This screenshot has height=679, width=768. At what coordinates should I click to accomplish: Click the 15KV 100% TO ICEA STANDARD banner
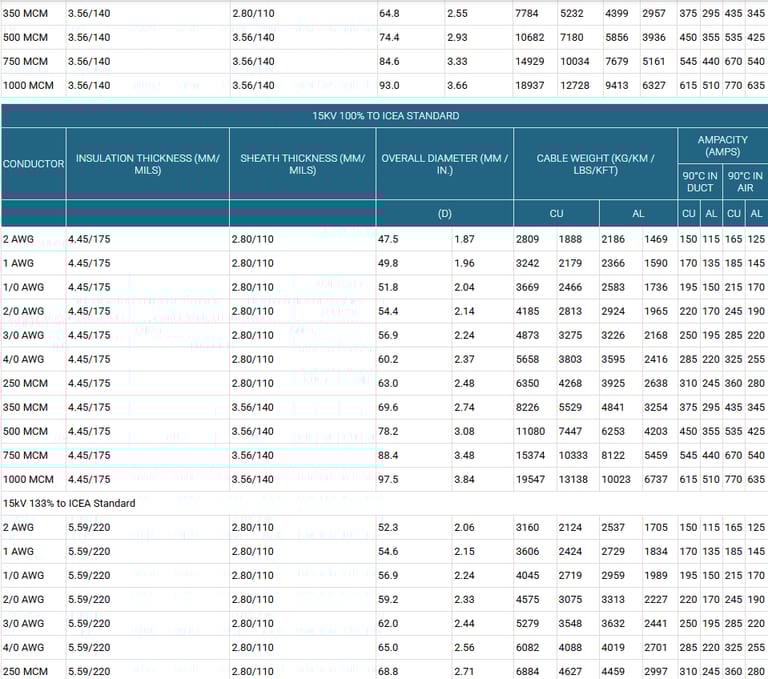(384, 116)
